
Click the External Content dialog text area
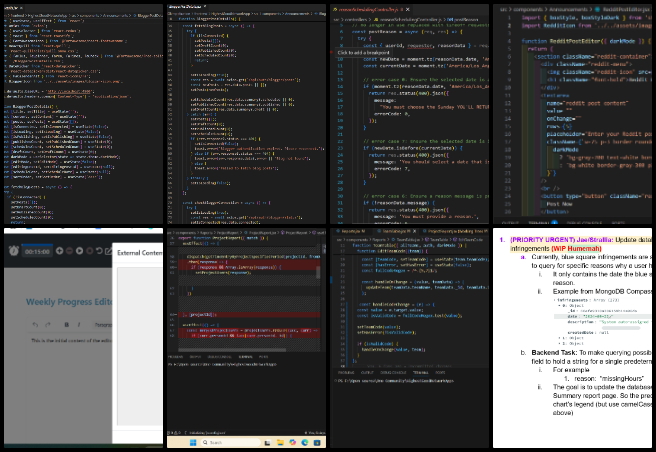pyautogui.click(x=140, y=346)
